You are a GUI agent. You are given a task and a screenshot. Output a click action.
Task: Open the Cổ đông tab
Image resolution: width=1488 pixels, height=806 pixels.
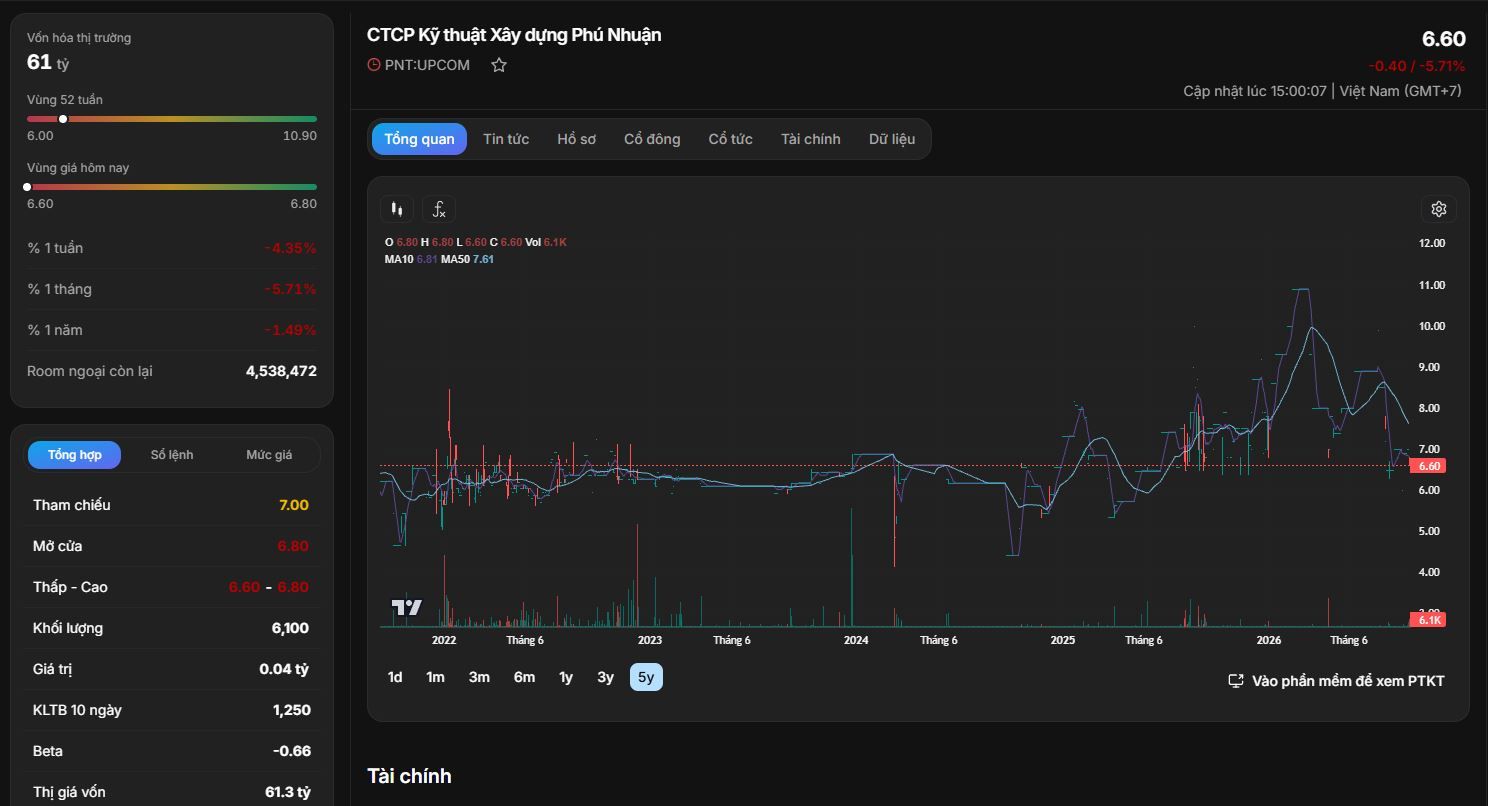[652, 139]
